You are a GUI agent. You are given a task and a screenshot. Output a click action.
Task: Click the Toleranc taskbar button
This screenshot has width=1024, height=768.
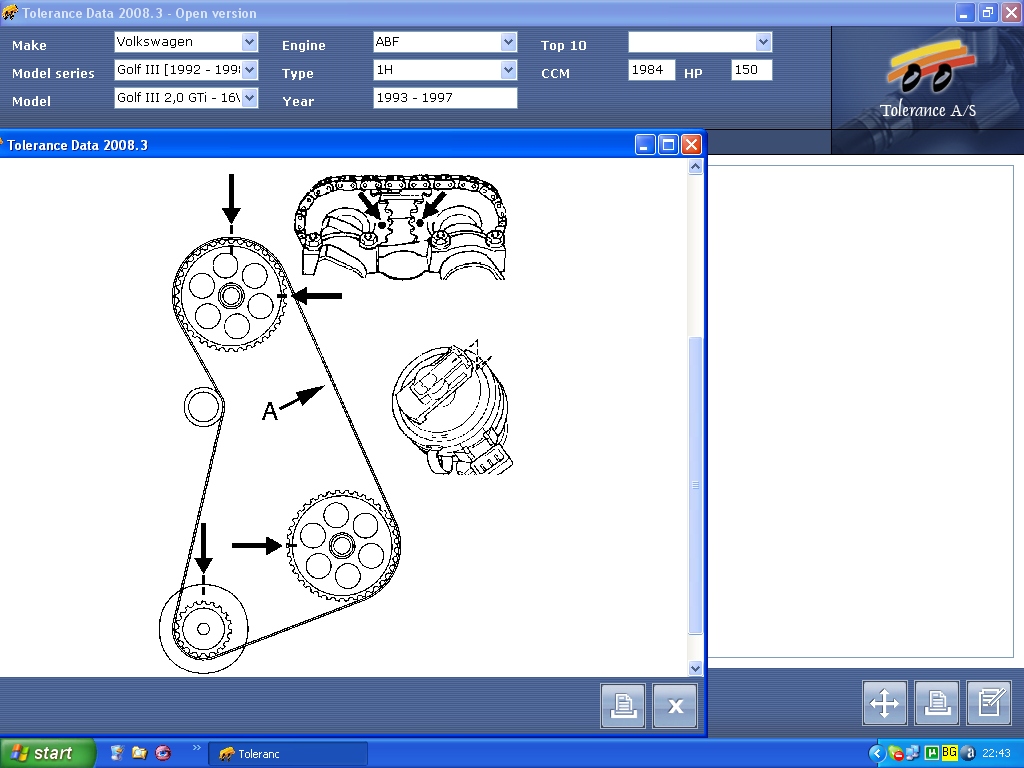point(288,754)
